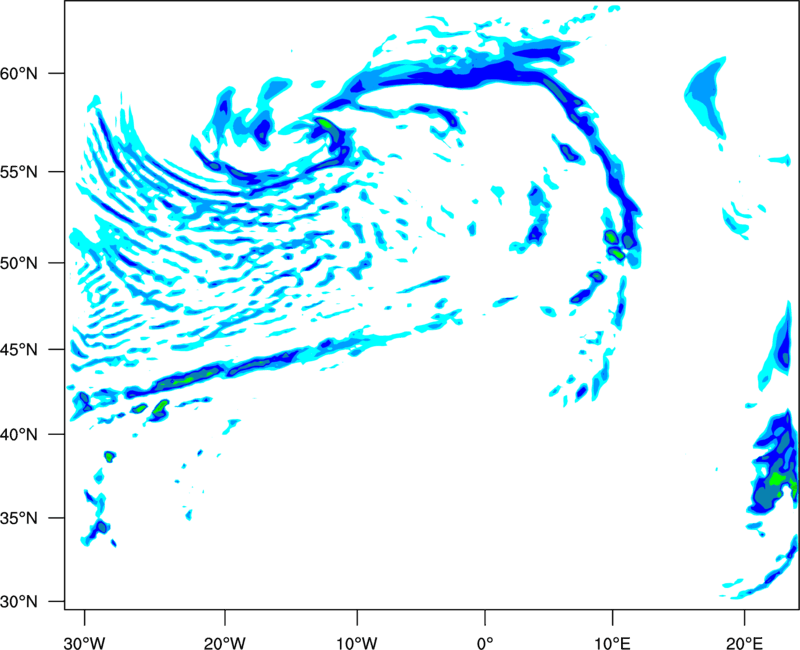Image resolution: width=800 pixels, height=650 pixels.
Task: Click the 30°W longitude label
Action: click(85, 643)
